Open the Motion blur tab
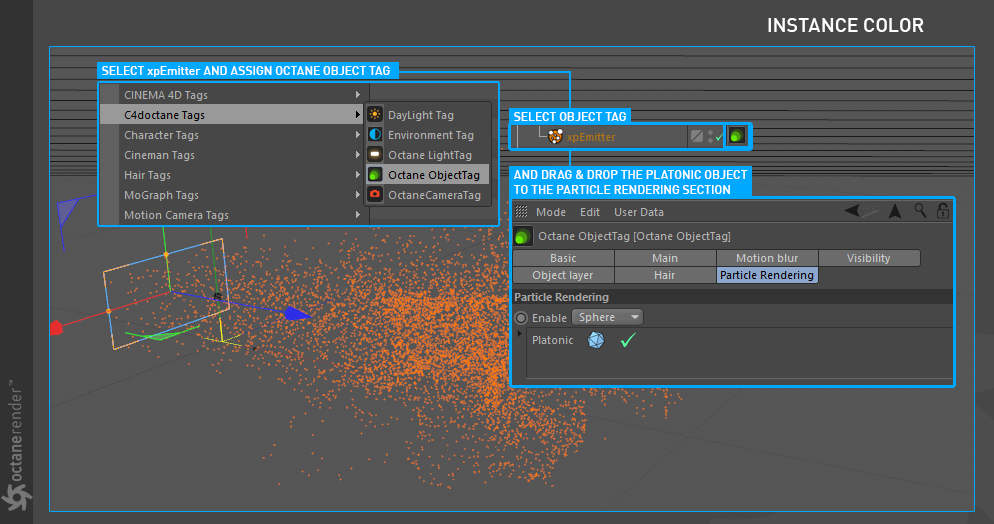This screenshot has height=524, width=994. 767,258
